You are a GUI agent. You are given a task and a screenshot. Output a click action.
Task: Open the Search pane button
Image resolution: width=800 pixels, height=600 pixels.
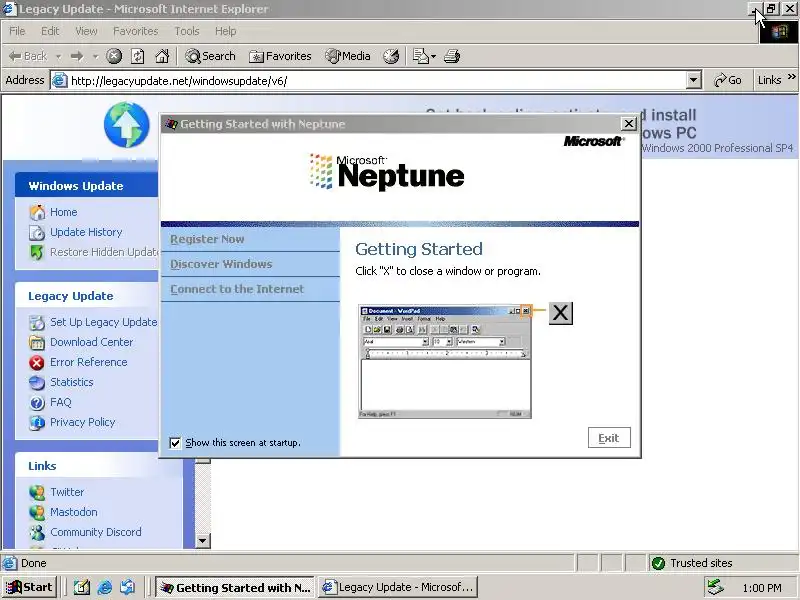210,56
